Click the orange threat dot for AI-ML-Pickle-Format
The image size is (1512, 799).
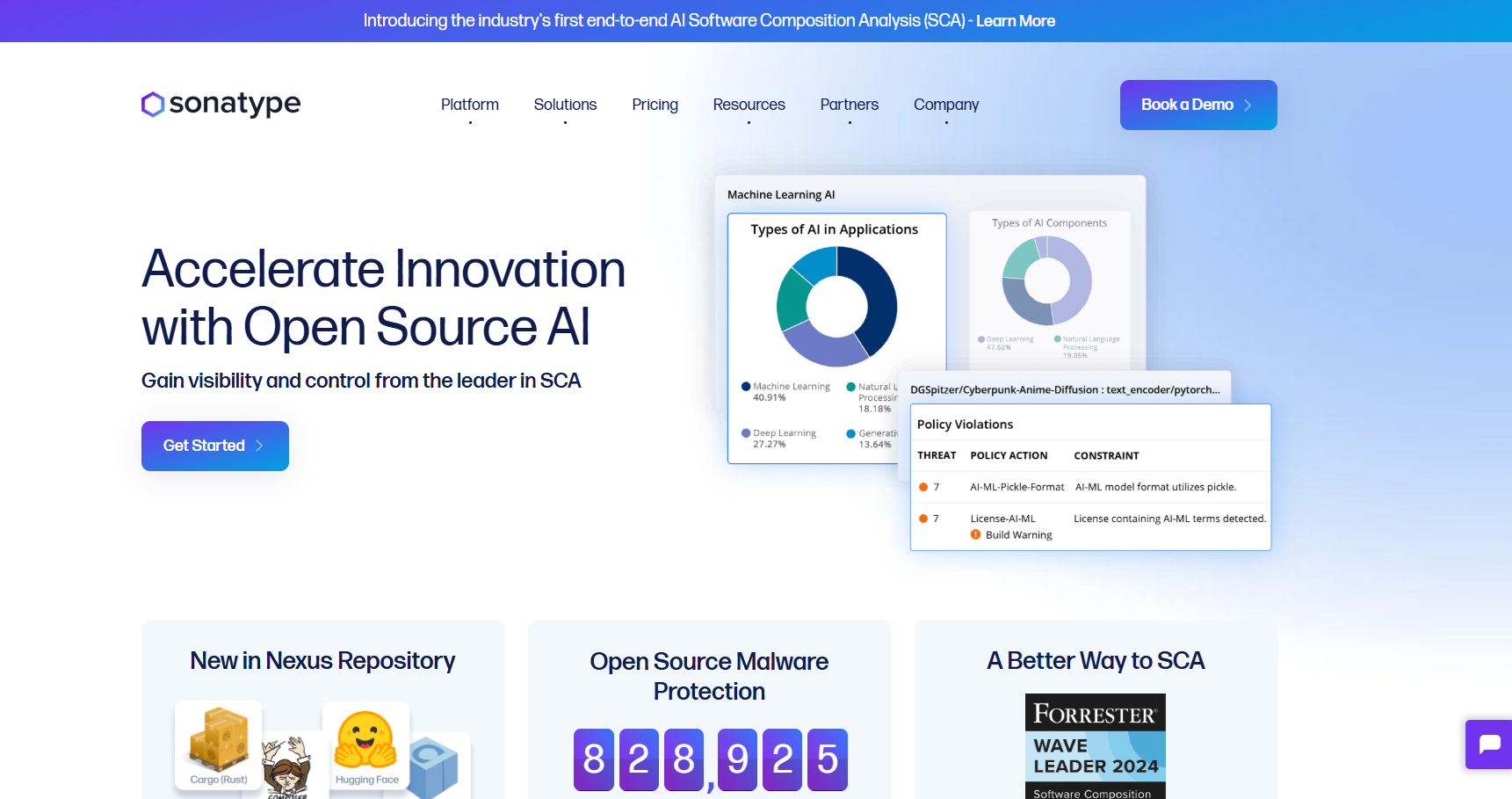click(924, 486)
